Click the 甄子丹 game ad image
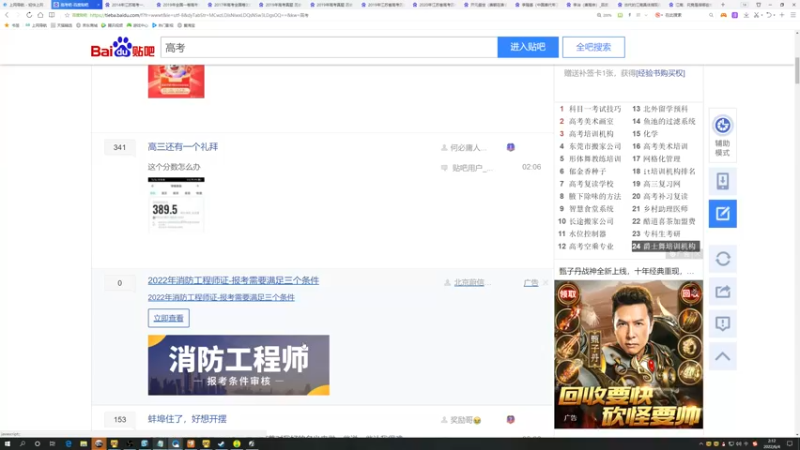The width and height of the screenshot is (800, 450). click(629, 354)
